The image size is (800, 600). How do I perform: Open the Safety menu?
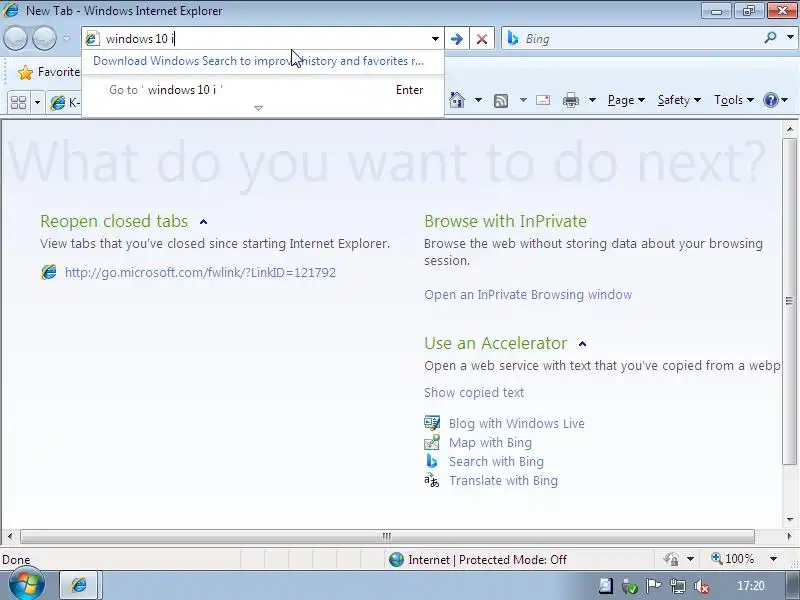tap(679, 100)
